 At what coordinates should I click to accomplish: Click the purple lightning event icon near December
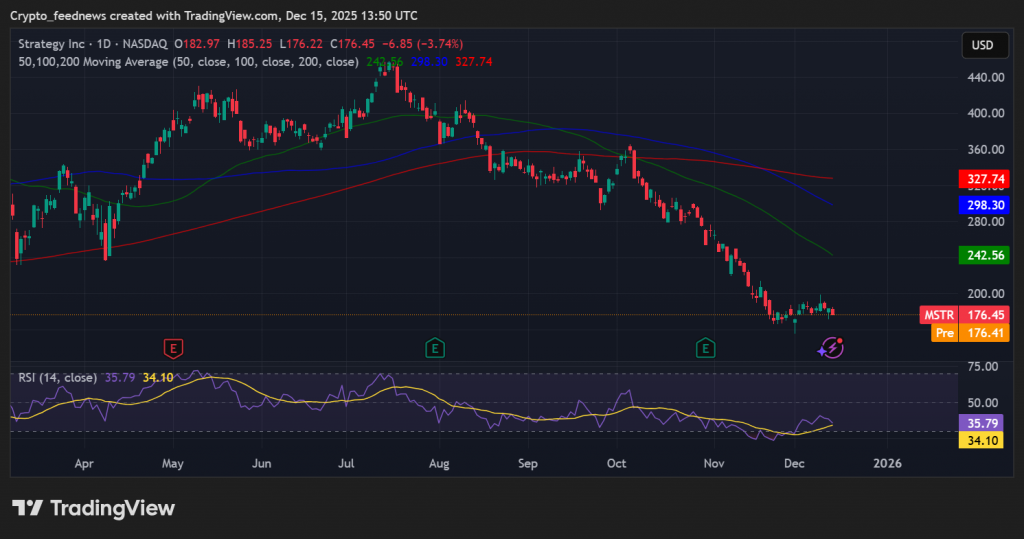pyautogui.click(x=831, y=348)
